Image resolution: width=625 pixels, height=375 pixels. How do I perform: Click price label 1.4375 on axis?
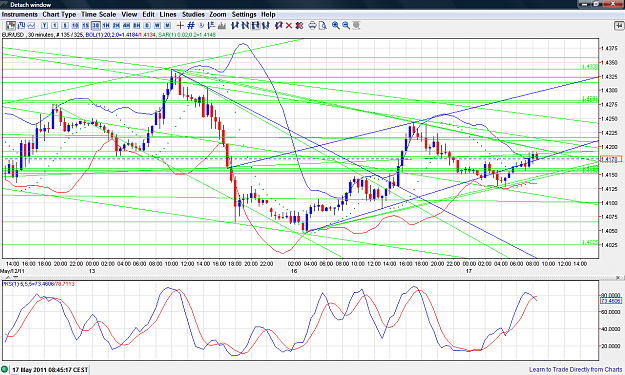coord(609,48)
